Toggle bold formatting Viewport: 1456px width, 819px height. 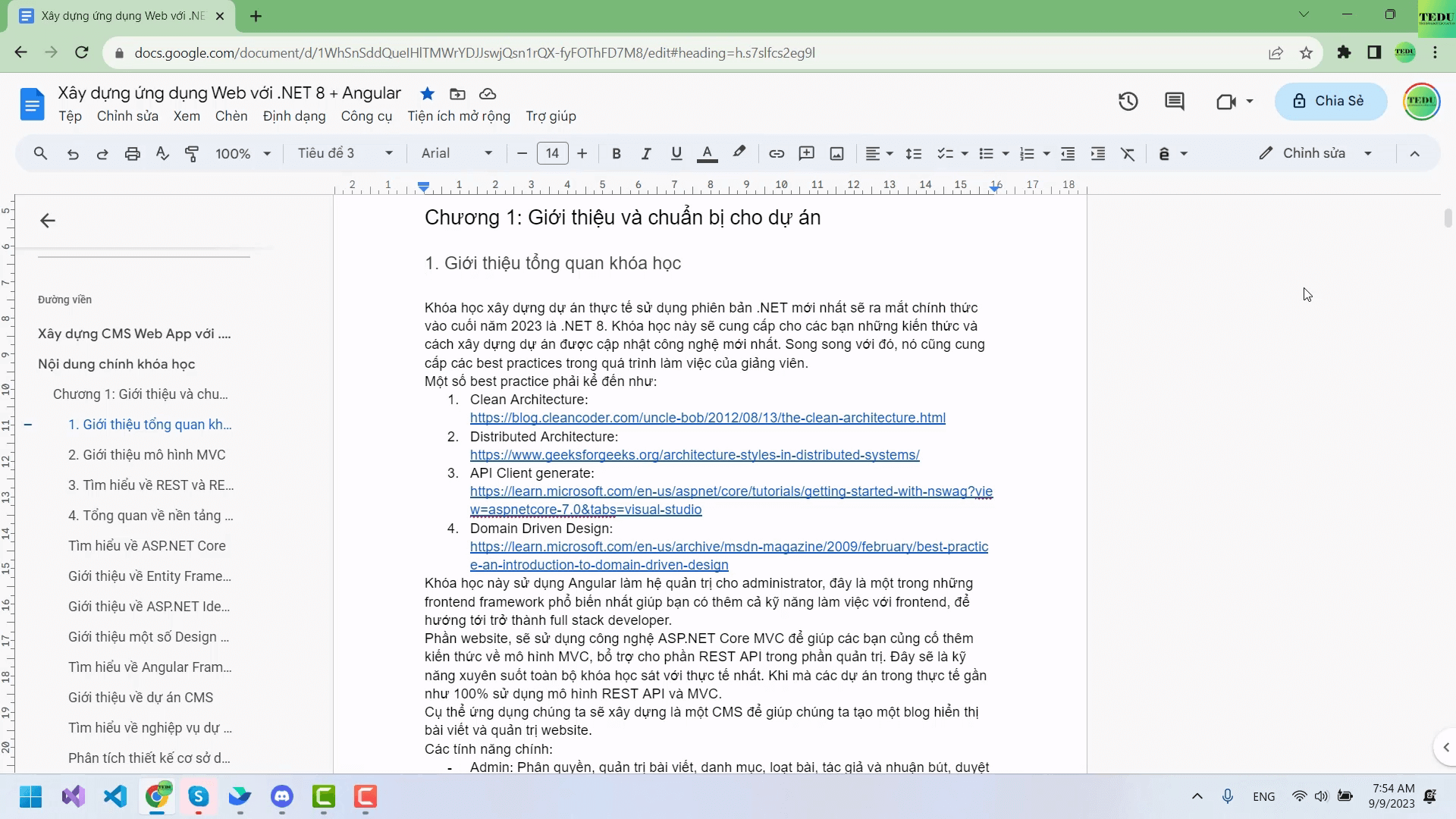(x=616, y=154)
